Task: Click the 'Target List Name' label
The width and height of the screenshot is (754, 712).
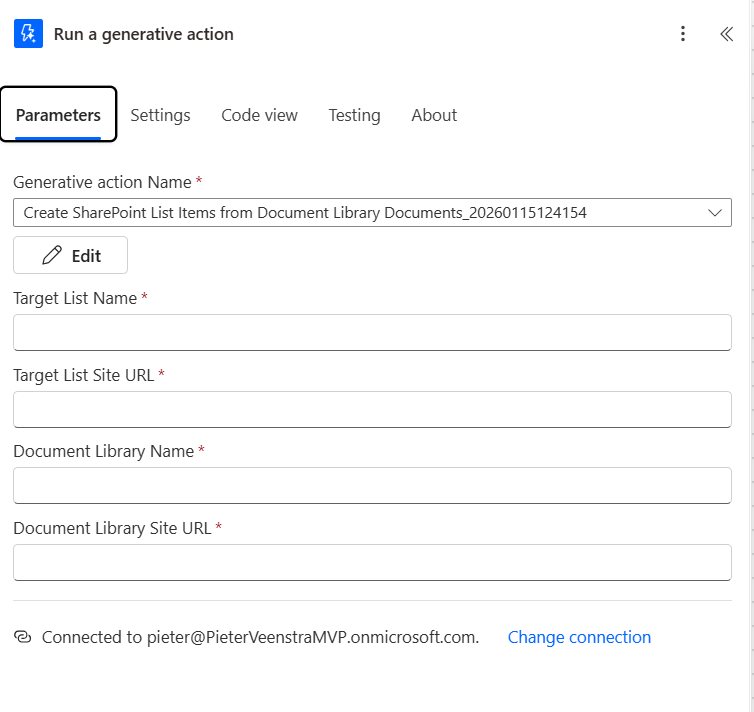Action: click(75, 298)
